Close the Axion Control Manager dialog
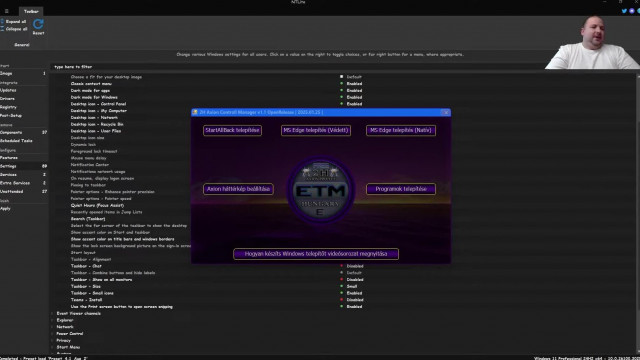 [446, 112]
